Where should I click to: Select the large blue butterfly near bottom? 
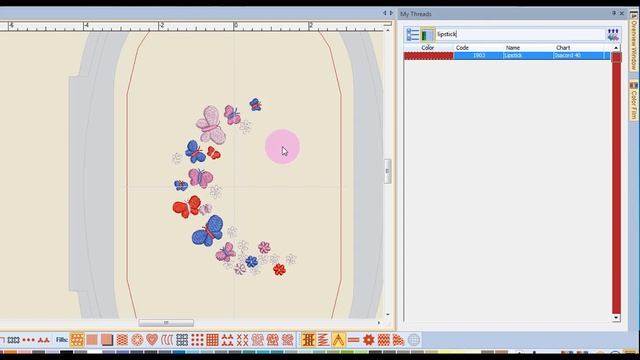[x=208, y=231]
